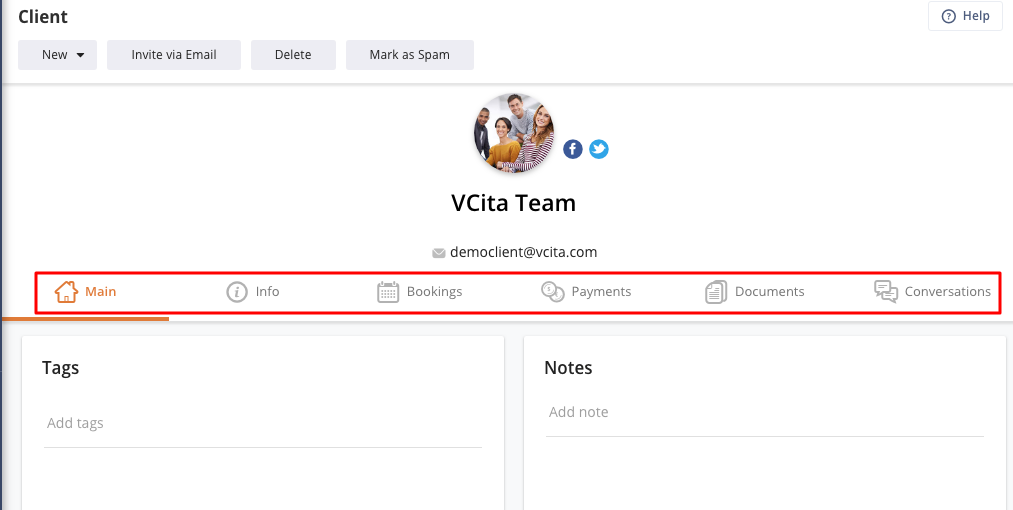Click the Client page title
The width and height of the screenshot is (1013, 510).
pos(43,16)
